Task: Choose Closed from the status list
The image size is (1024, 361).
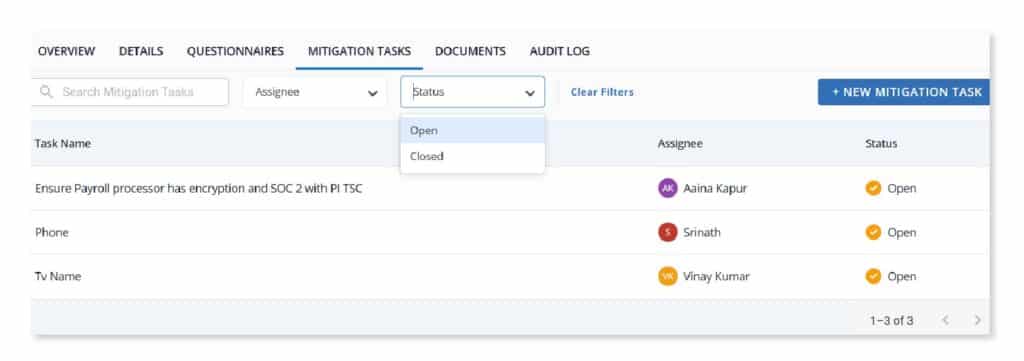Action: pos(472,156)
